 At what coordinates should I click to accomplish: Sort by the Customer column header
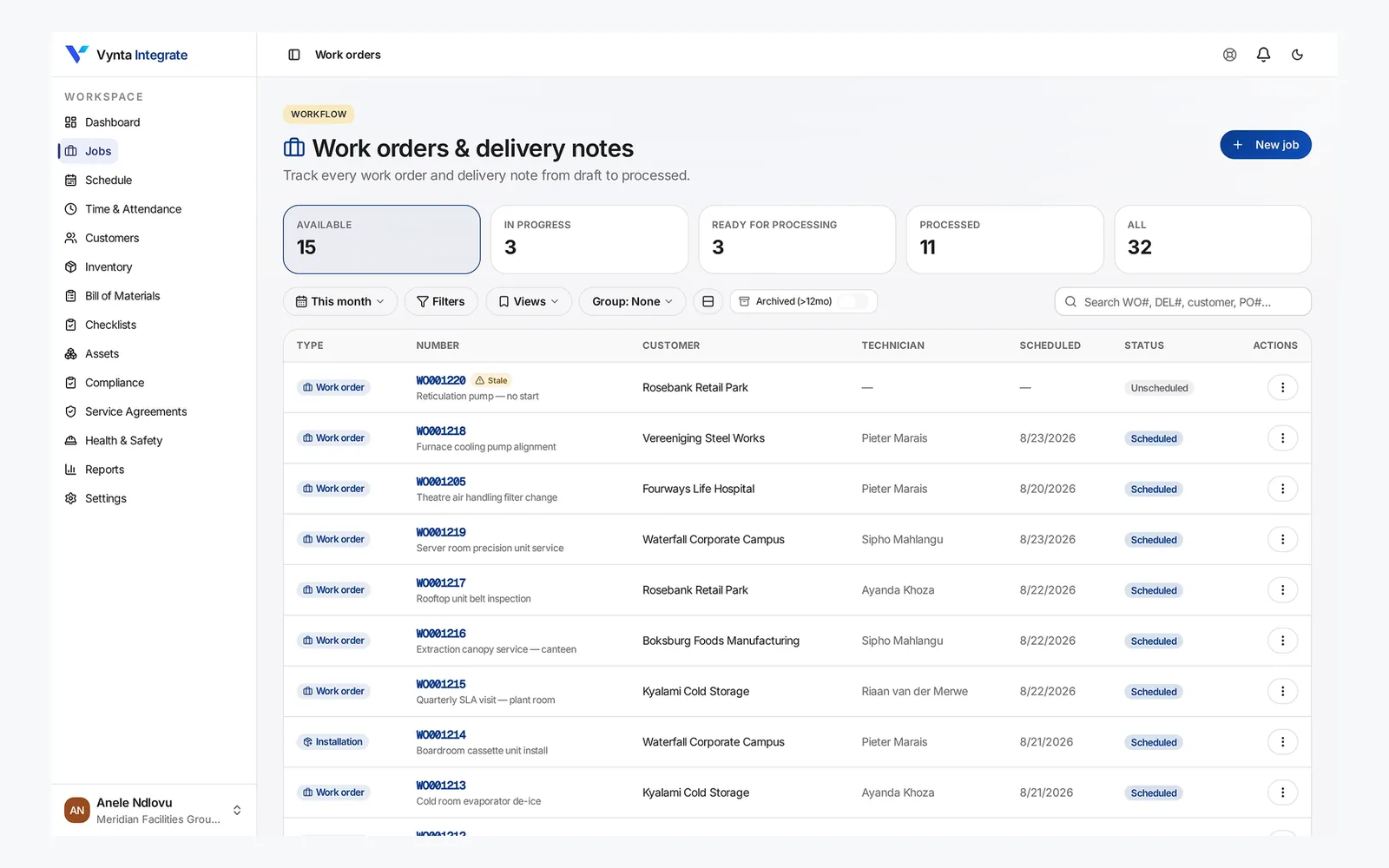pyautogui.click(x=670, y=345)
